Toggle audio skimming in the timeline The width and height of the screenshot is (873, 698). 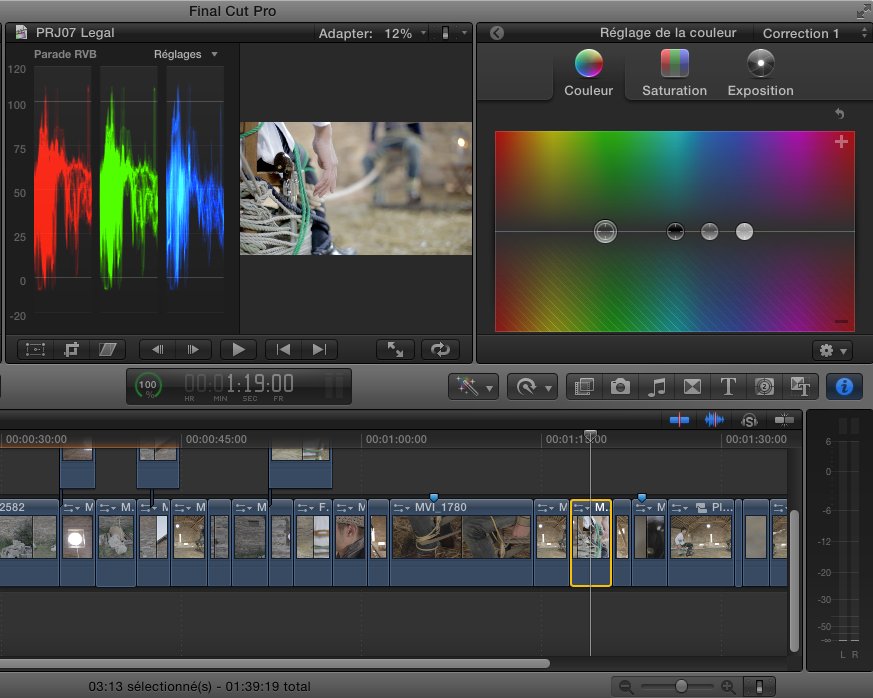(713, 420)
